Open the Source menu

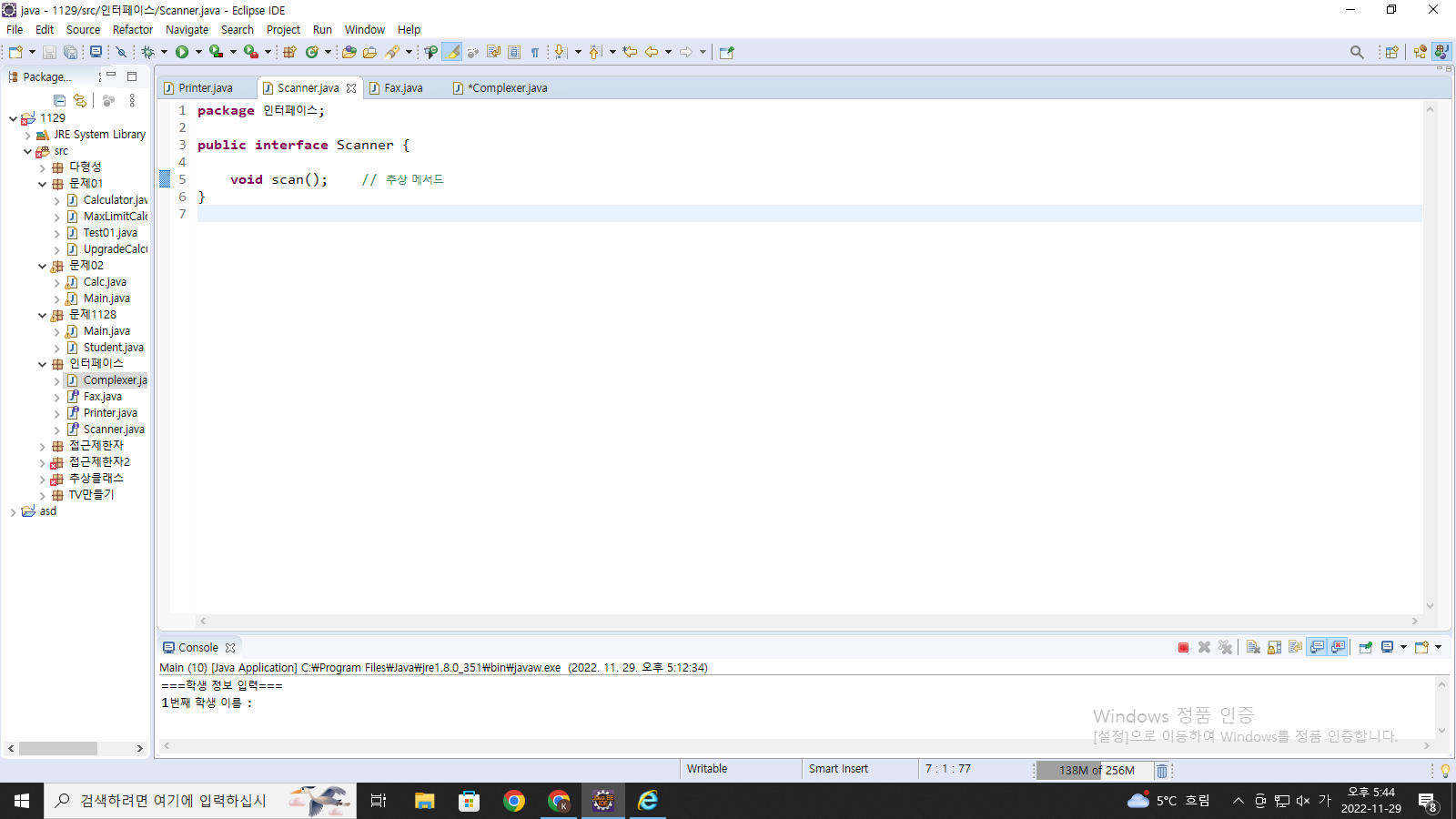click(x=83, y=29)
